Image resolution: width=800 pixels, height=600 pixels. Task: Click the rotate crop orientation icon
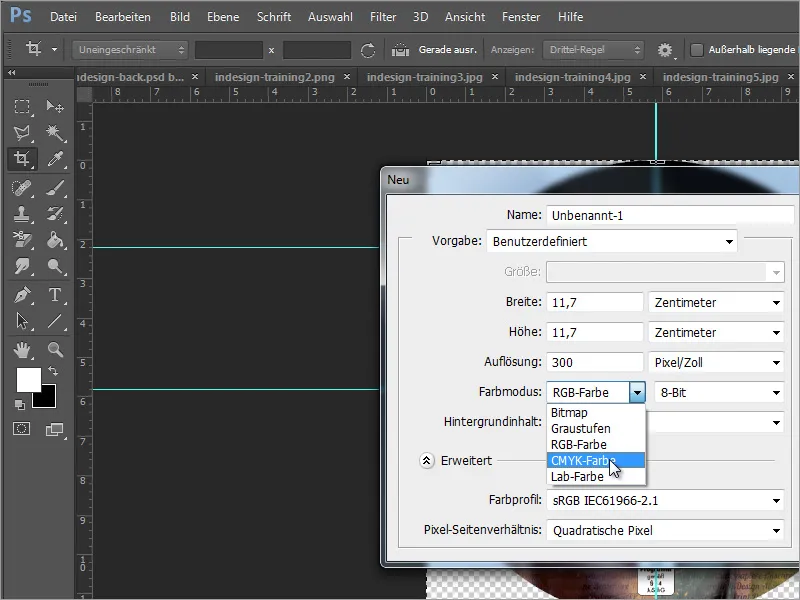(x=367, y=50)
